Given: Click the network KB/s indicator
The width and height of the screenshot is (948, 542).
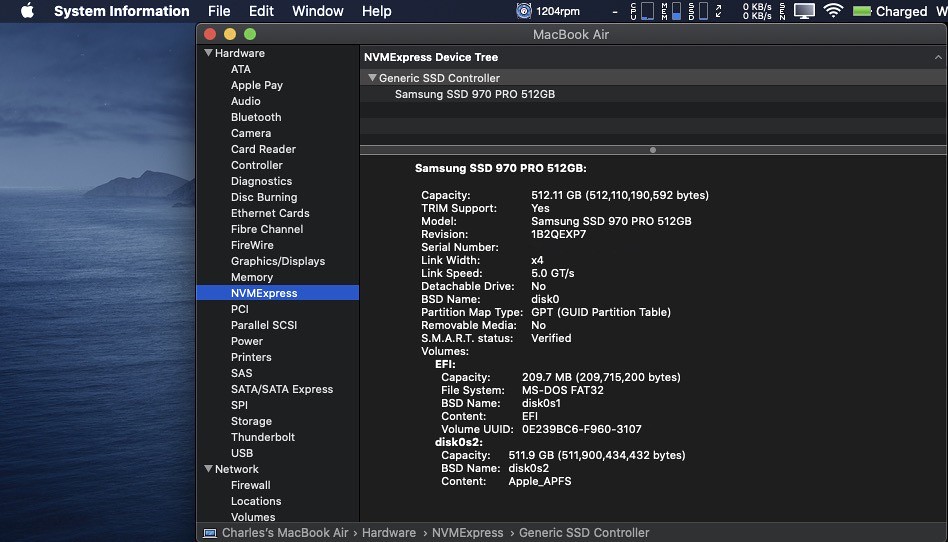Looking at the screenshot, I should pyautogui.click(x=757, y=11).
